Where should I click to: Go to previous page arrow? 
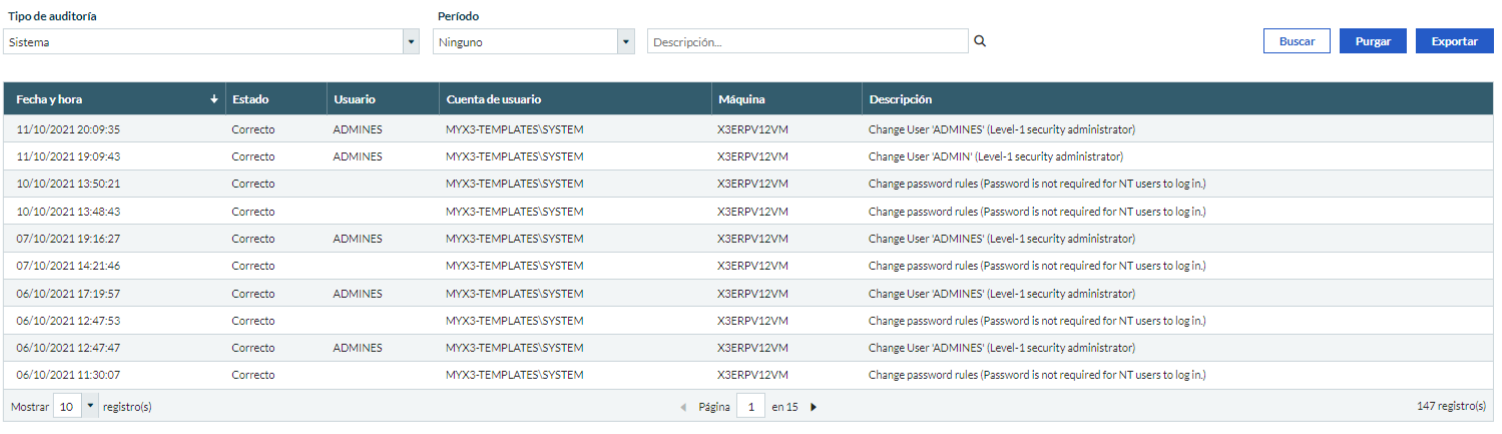684,407
